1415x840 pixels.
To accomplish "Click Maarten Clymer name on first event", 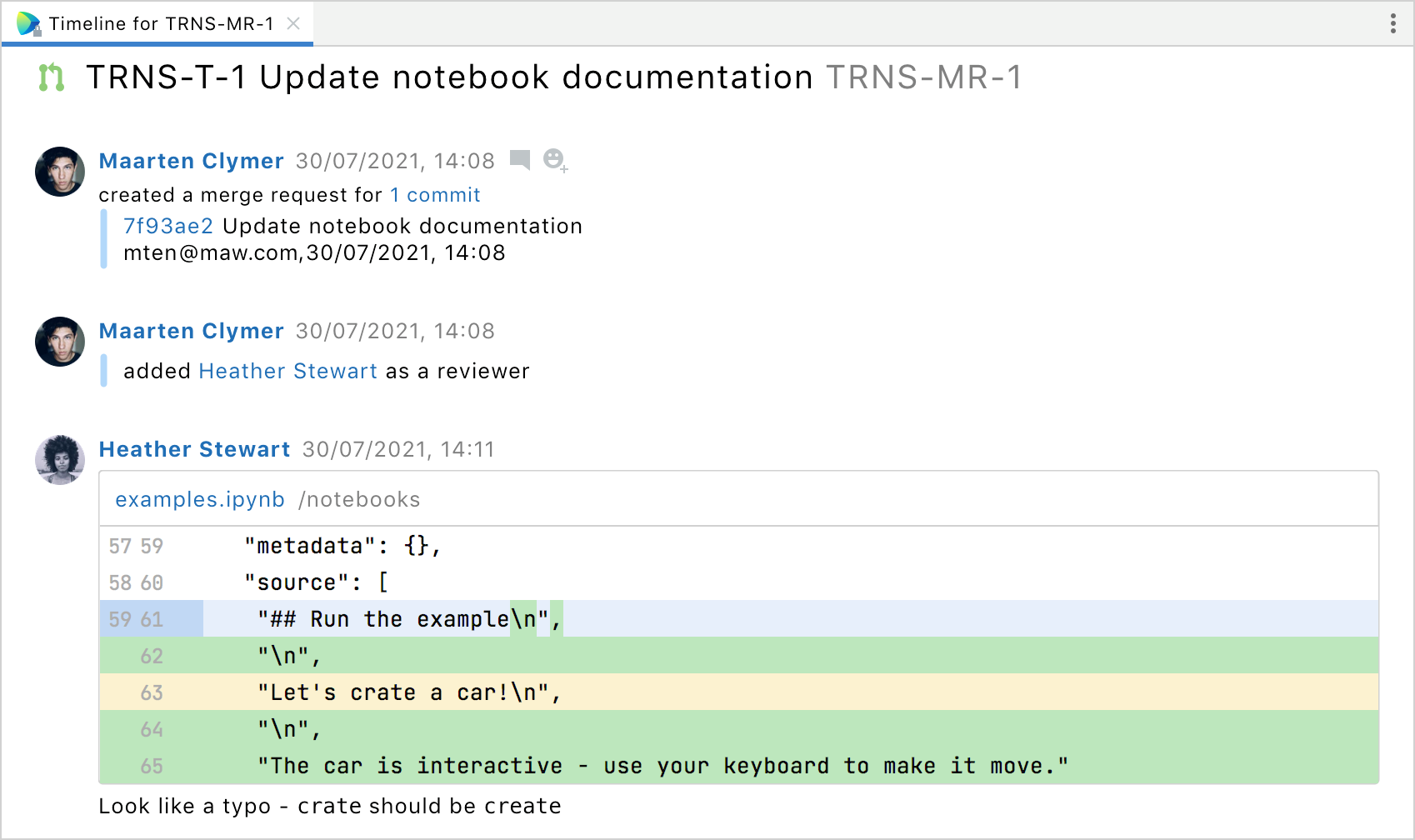I will click(x=191, y=161).
